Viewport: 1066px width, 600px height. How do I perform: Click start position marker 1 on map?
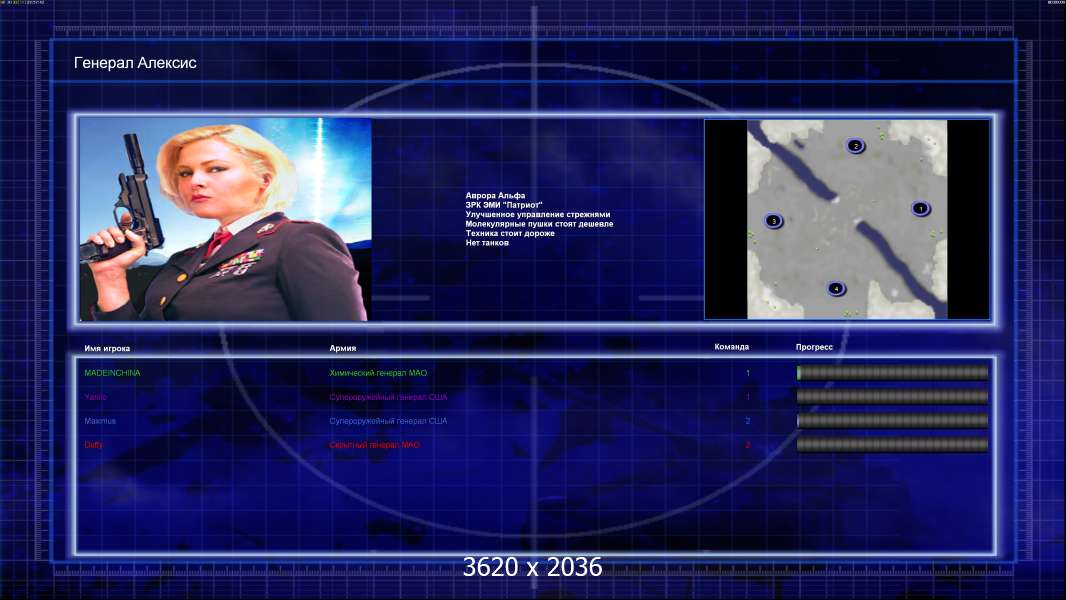pos(921,209)
